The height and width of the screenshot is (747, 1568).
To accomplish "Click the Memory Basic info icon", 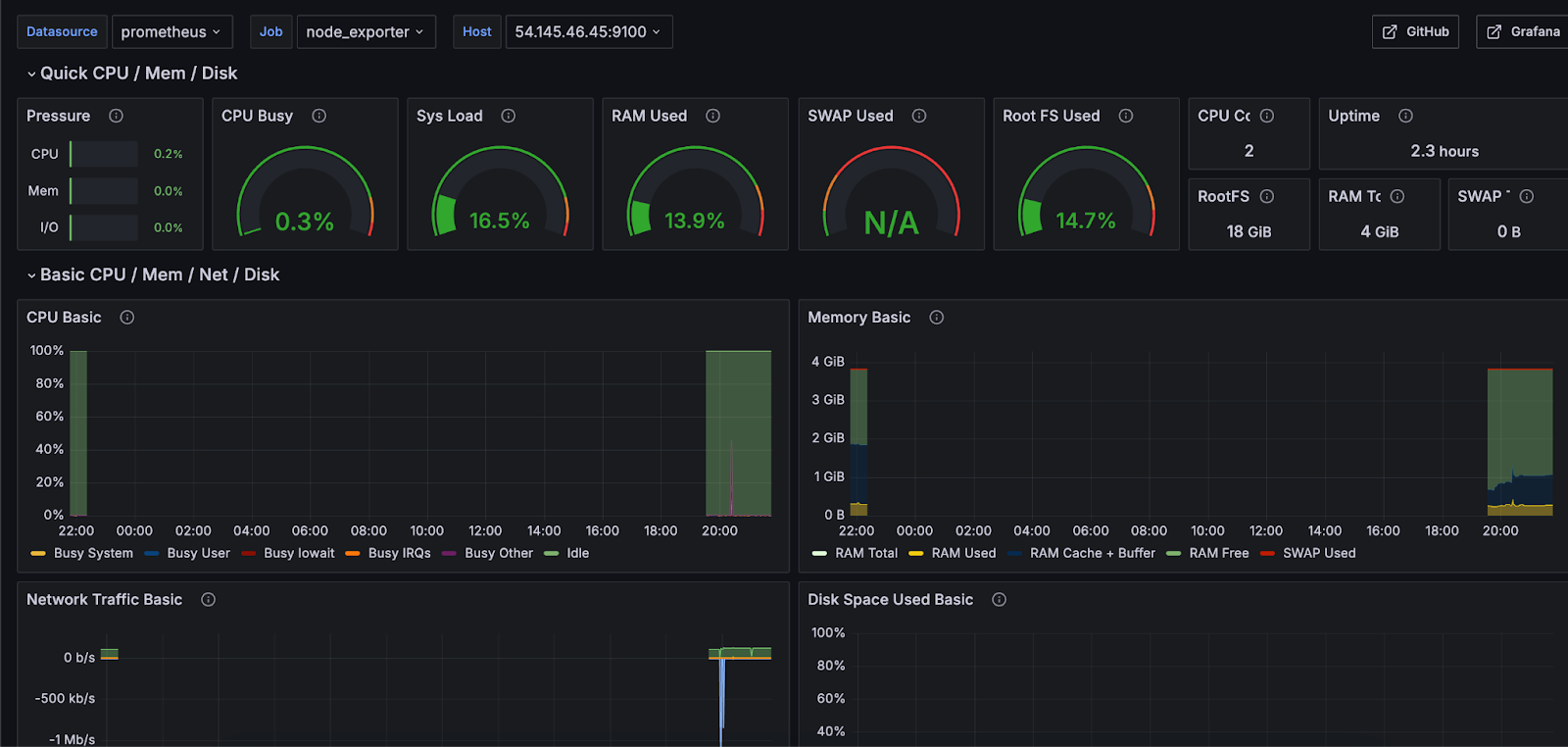I will [x=936, y=318].
